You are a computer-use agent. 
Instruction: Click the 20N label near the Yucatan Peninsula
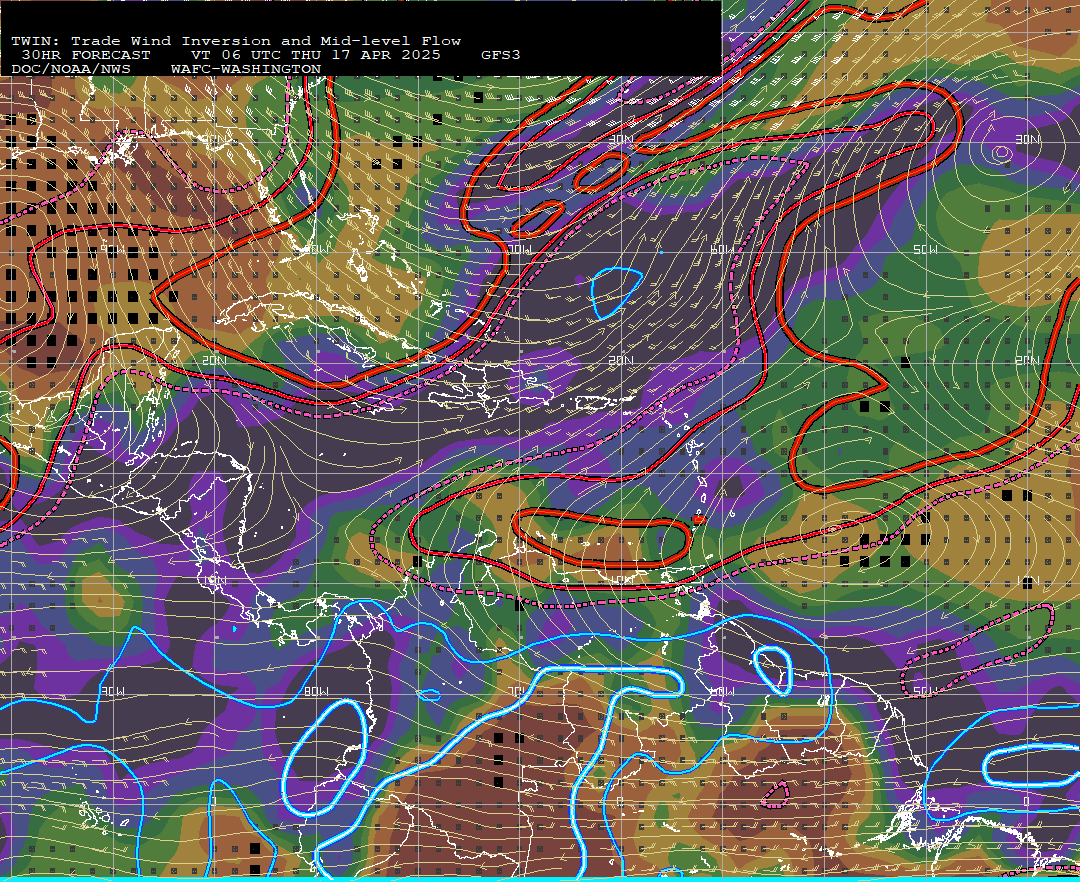[x=214, y=360]
